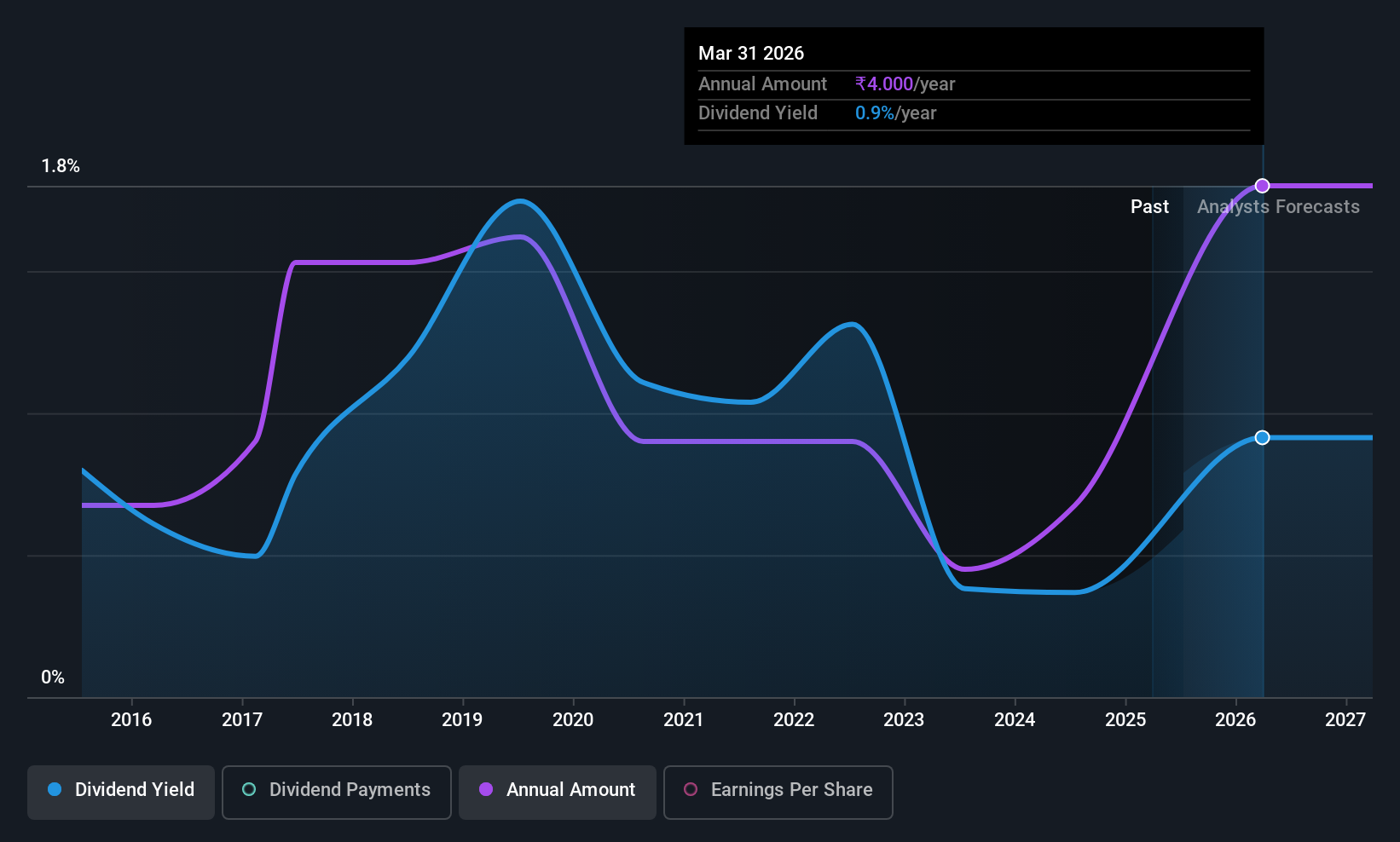Click the 2020 x-axis label
The image size is (1400, 842).
573,720
